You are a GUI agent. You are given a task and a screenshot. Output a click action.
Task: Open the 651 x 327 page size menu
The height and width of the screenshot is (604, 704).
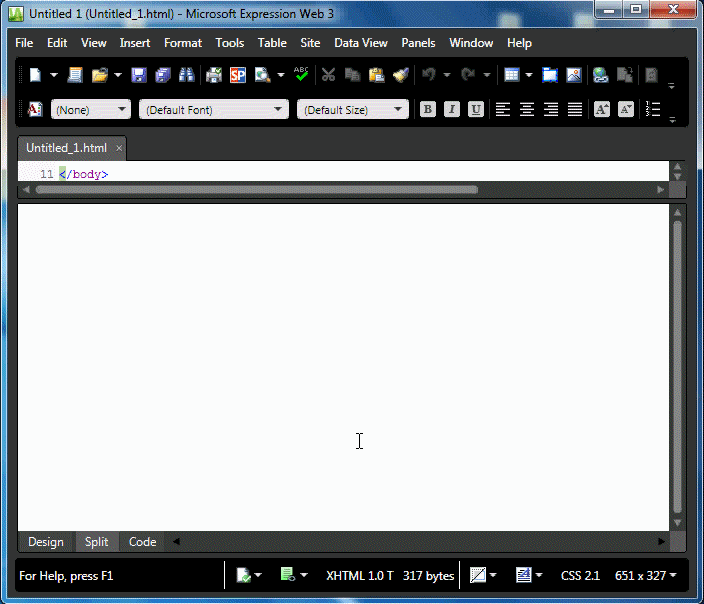(x=645, y=575)
